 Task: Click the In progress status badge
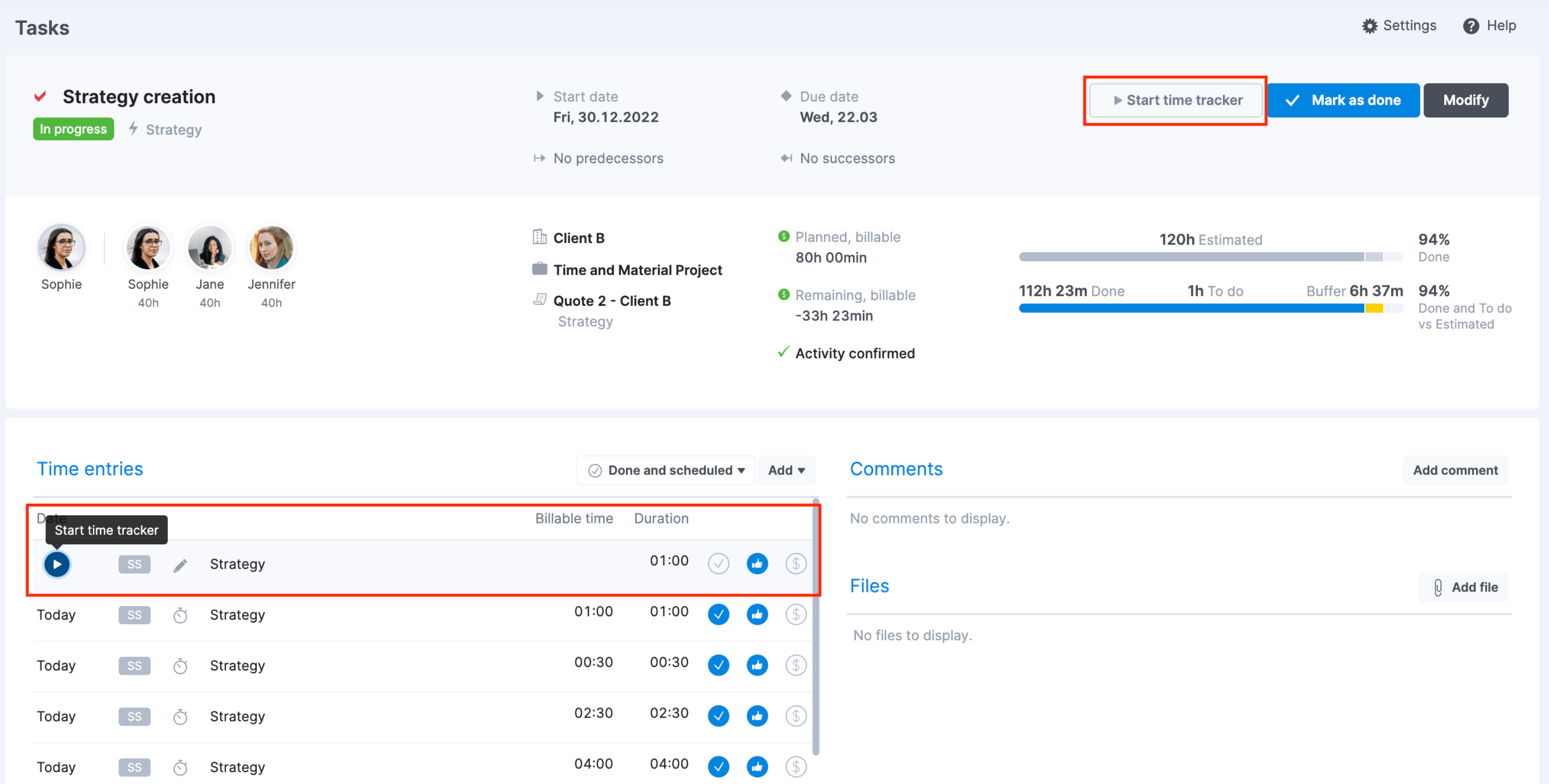pyautogui.click(x=73, y=129)
